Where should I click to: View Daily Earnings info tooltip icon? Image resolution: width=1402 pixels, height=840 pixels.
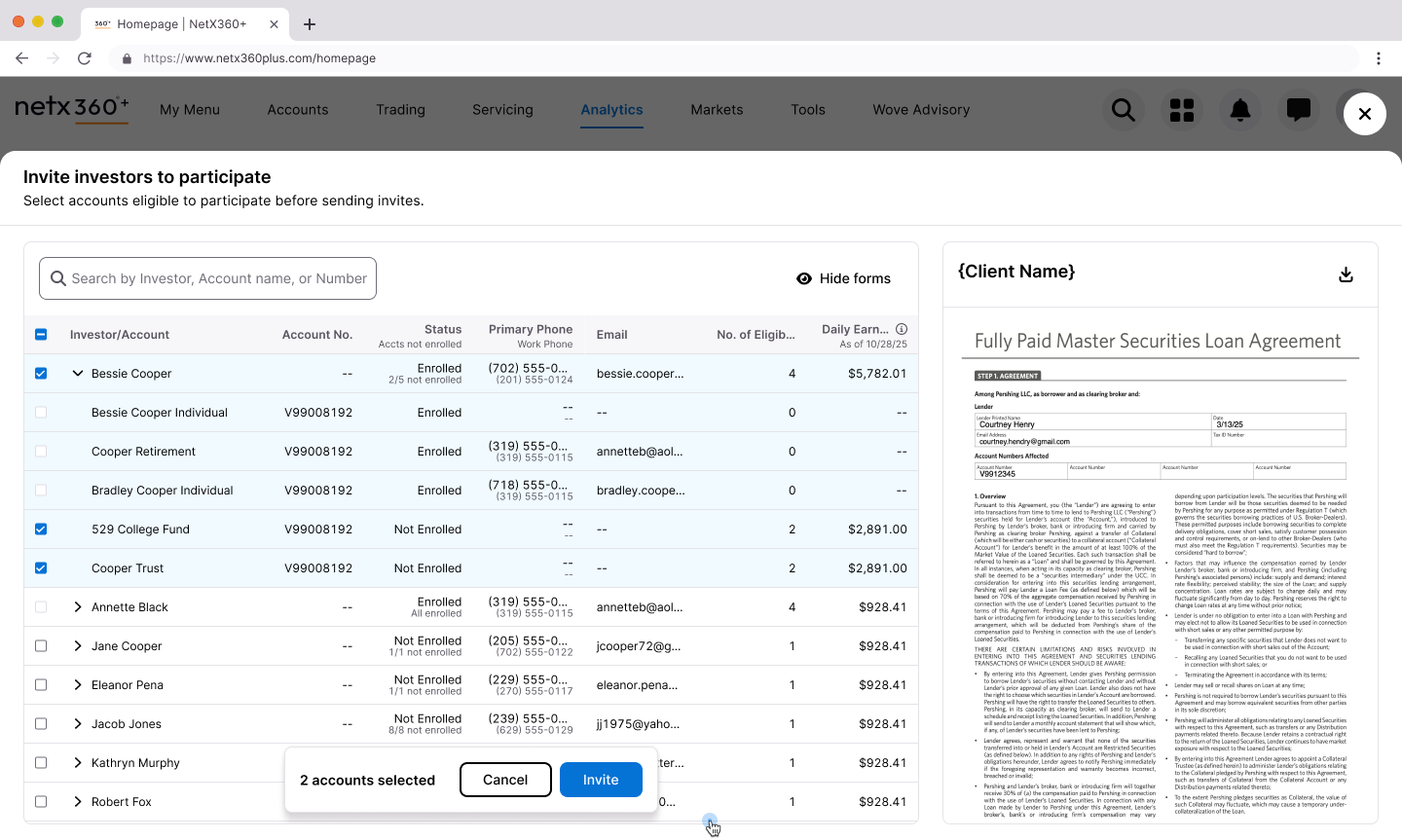pos(902,329)
